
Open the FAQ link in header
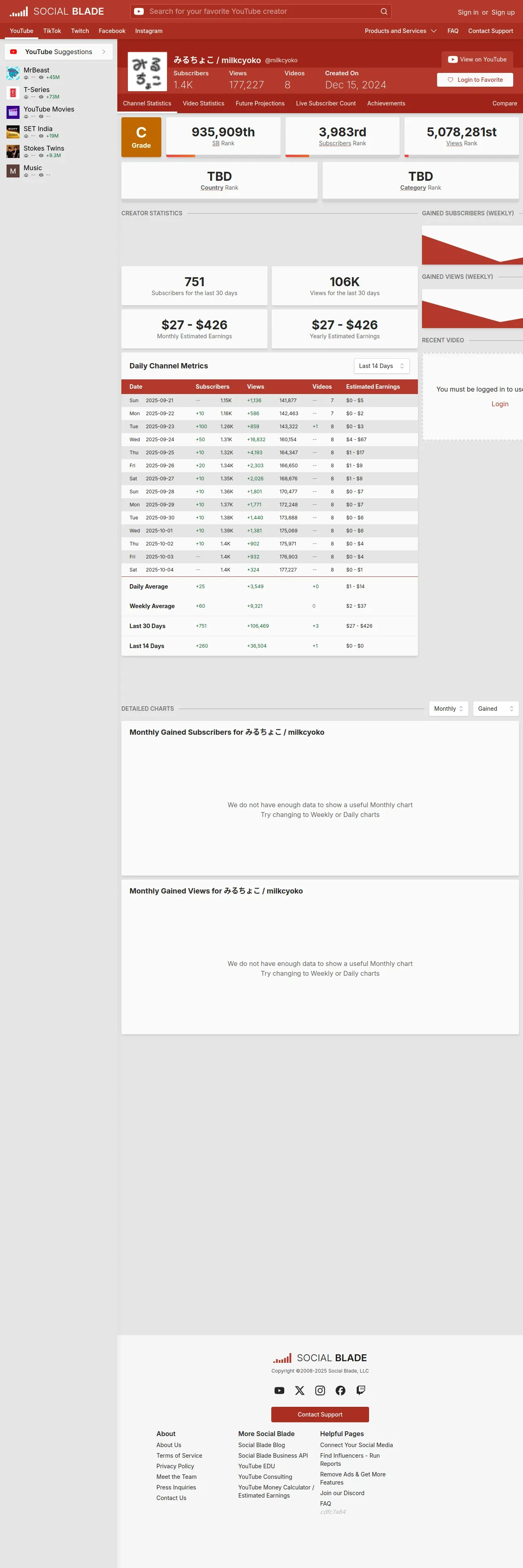[x=453, y=31]
